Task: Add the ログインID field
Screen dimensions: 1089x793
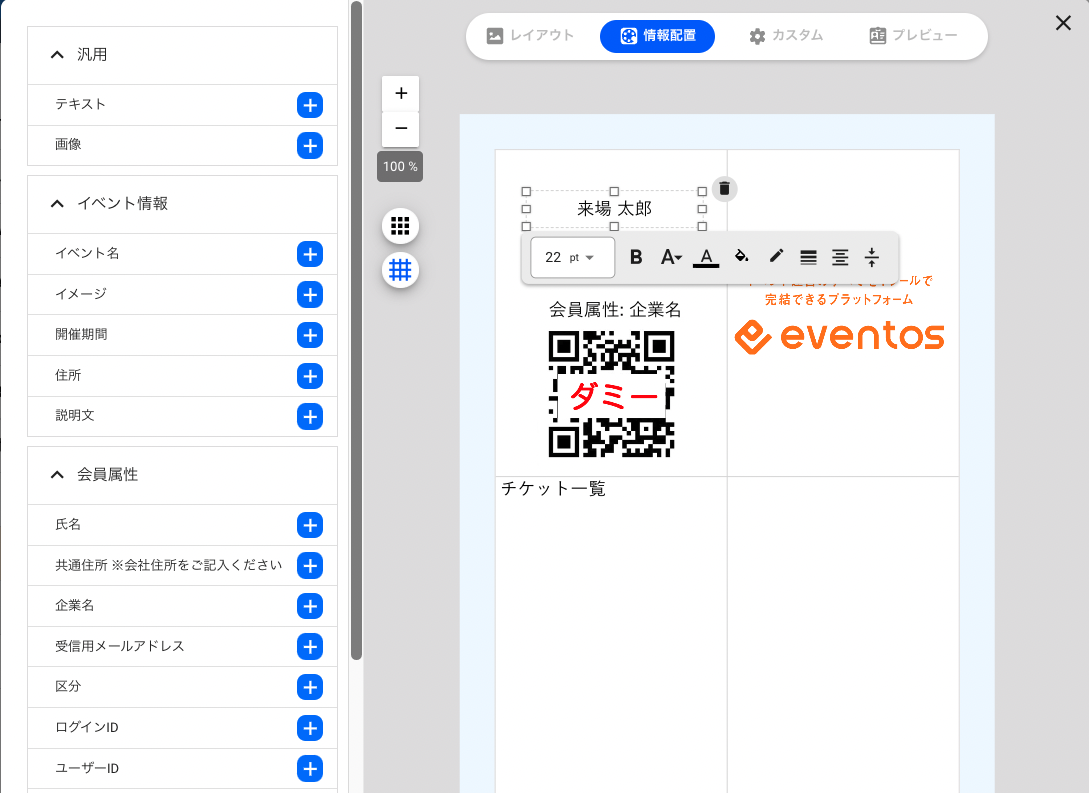Action: (x=310, y=728)
